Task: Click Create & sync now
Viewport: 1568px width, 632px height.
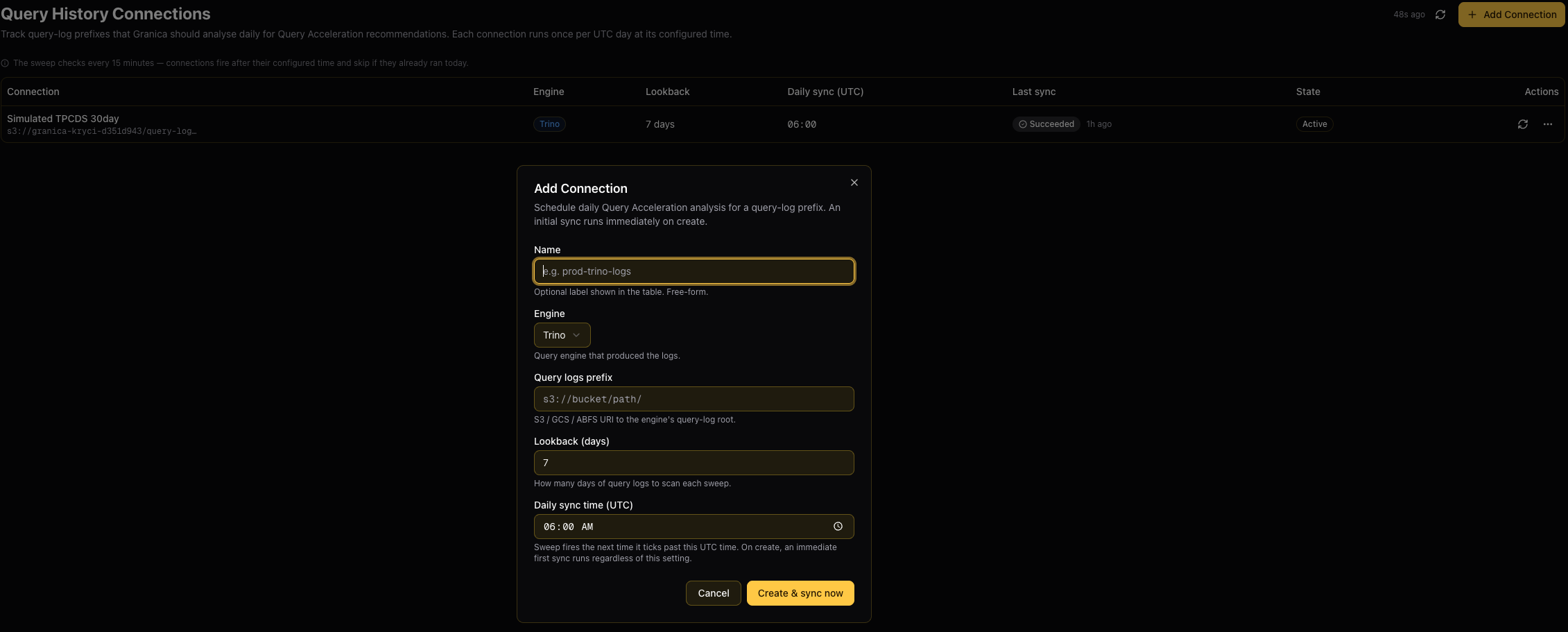Action: click(x=800, y=593)
